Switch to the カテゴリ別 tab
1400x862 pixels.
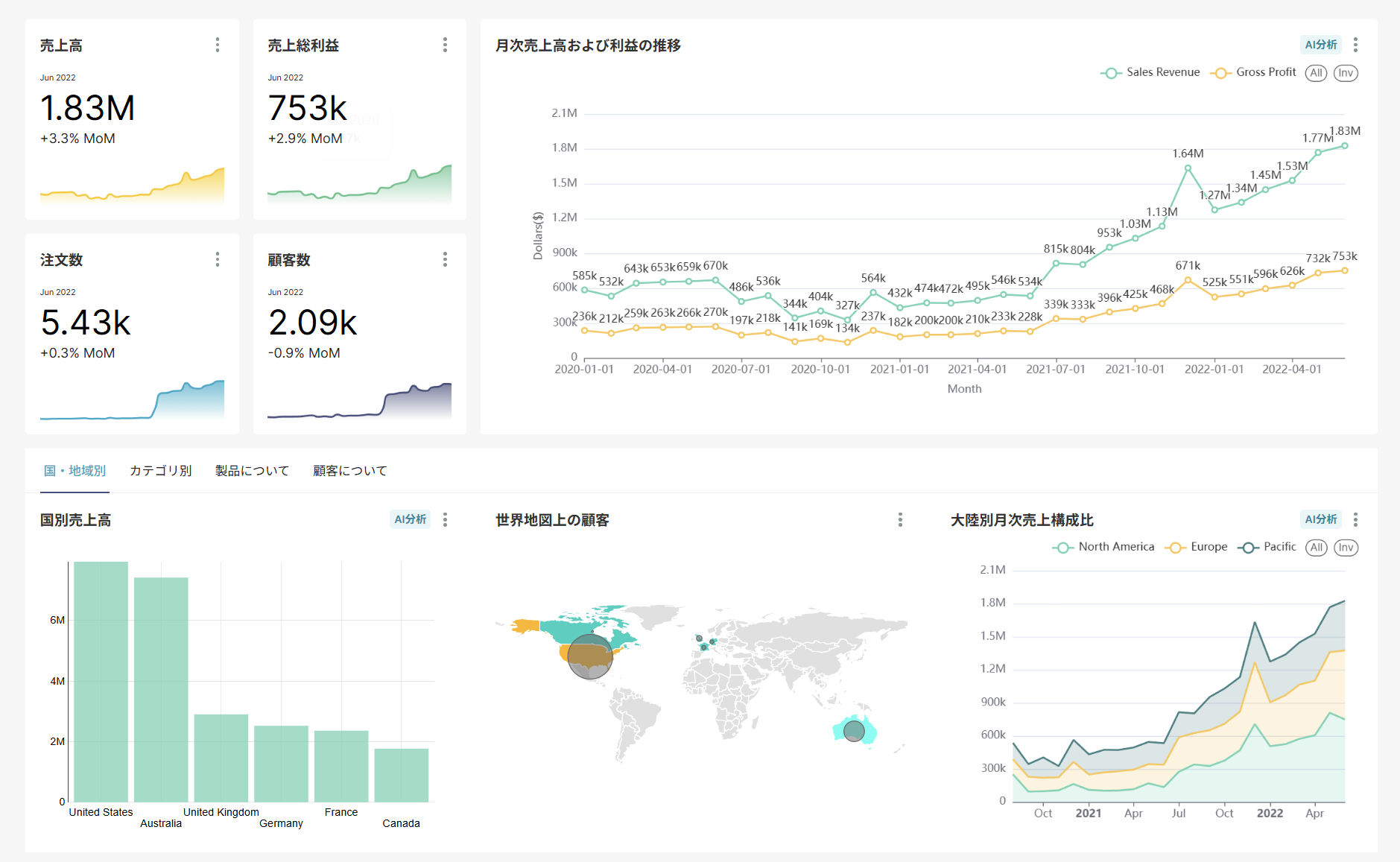click(x=160, y=471)
